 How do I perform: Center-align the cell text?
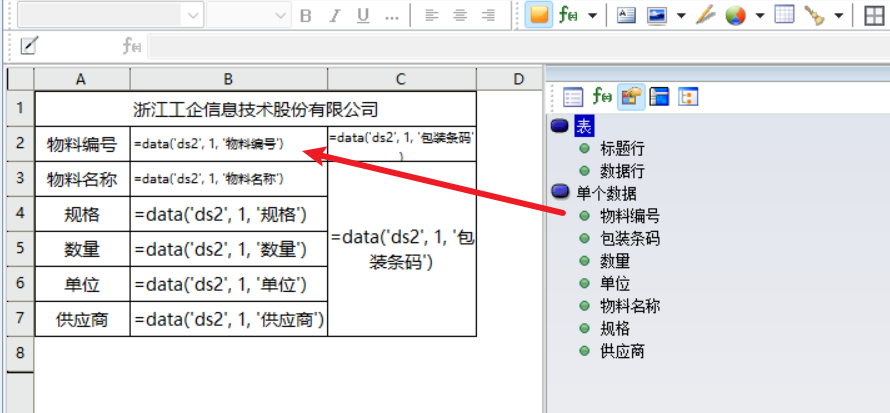point(460,16)
